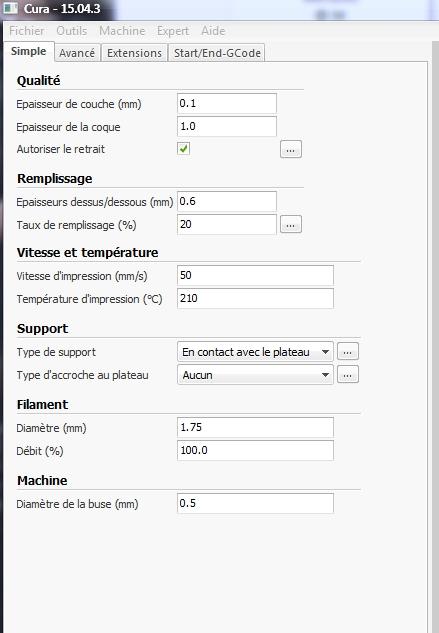
Task: Expand the Type d'accroche au plateau dropdown
Action: [255, 375]
